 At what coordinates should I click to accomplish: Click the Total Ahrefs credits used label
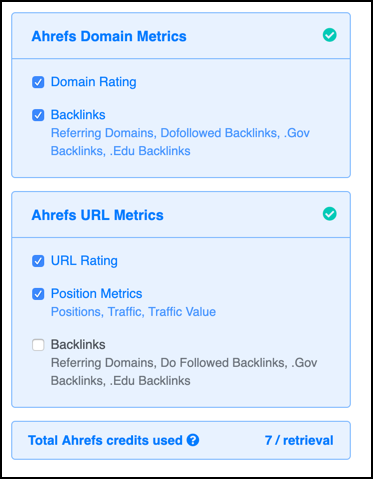(x=105, y=440)
